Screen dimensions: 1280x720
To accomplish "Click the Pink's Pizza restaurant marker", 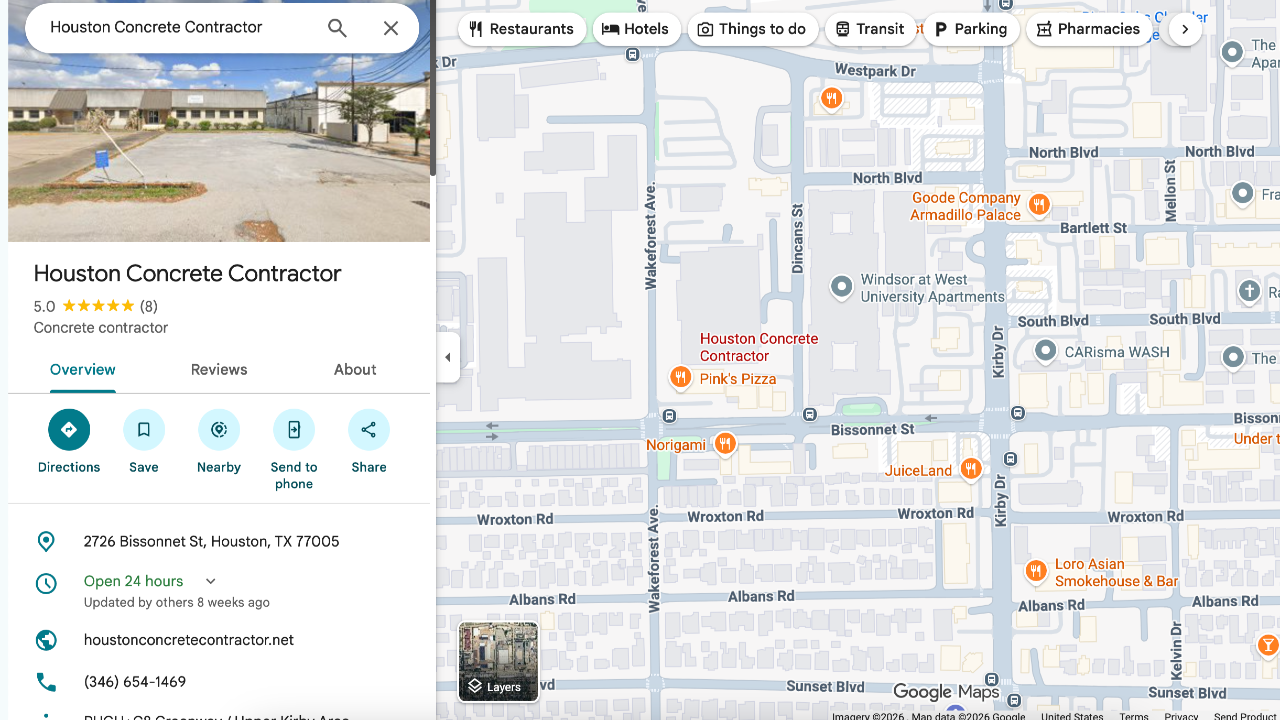I will tap(680, 378).
